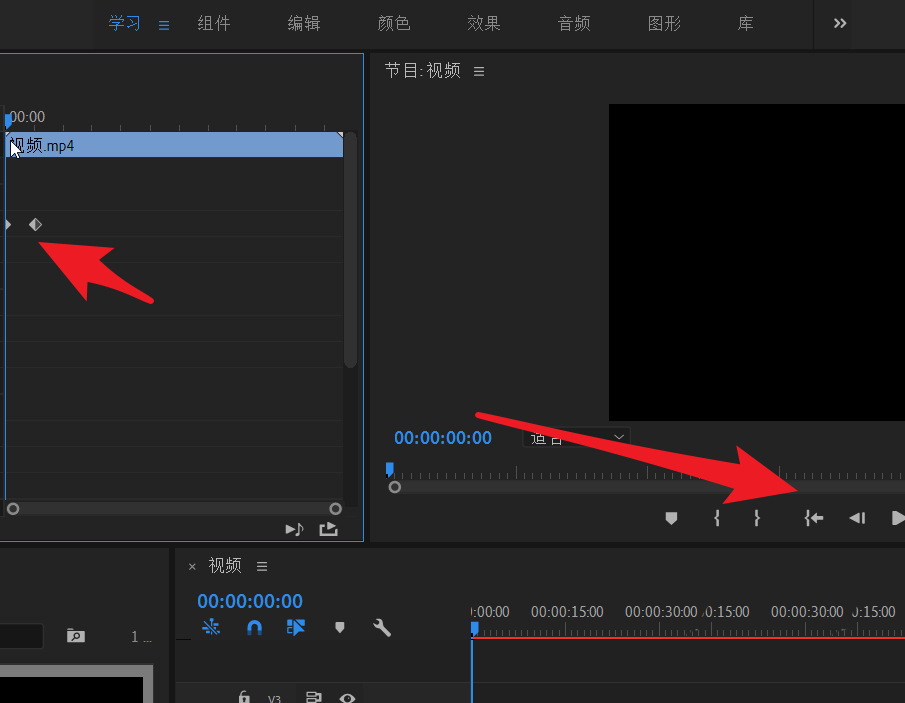
Task: Click the Mark In bracket icon
Action: (716, 518)
